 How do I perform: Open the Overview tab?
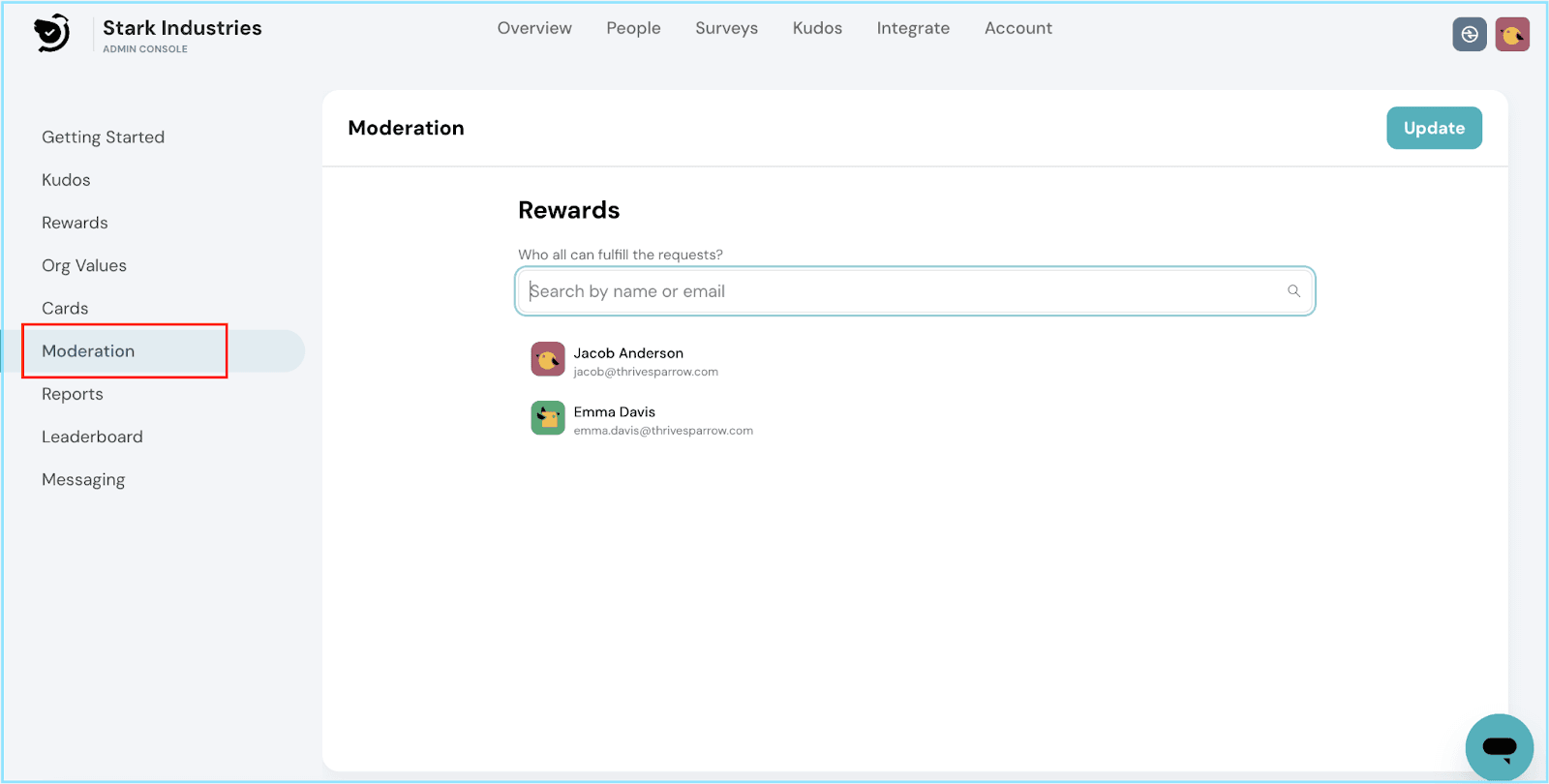click(x=534, y=28)
